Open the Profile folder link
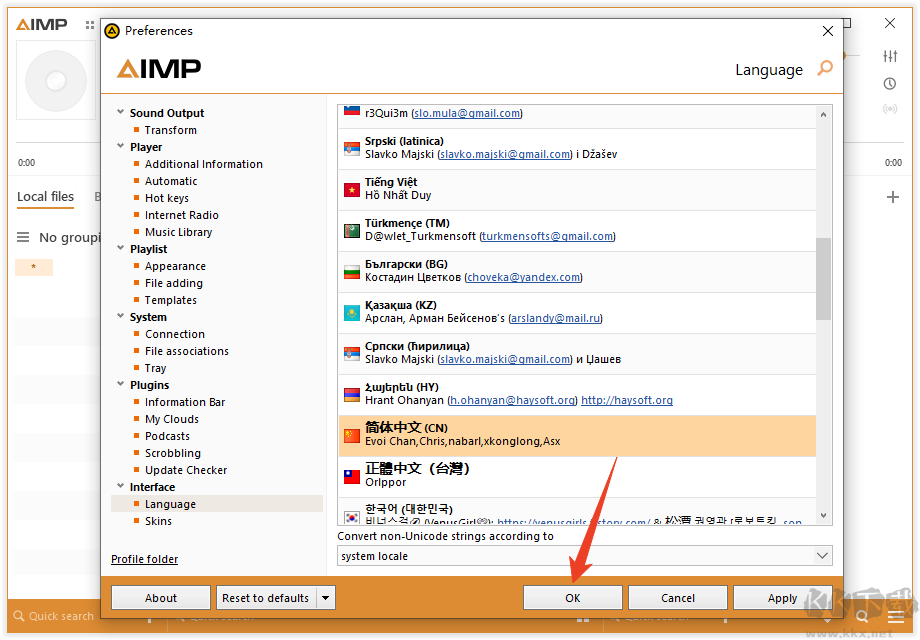Screen dimensions: 920x640 pyautogui.click(x=144, y=559)
